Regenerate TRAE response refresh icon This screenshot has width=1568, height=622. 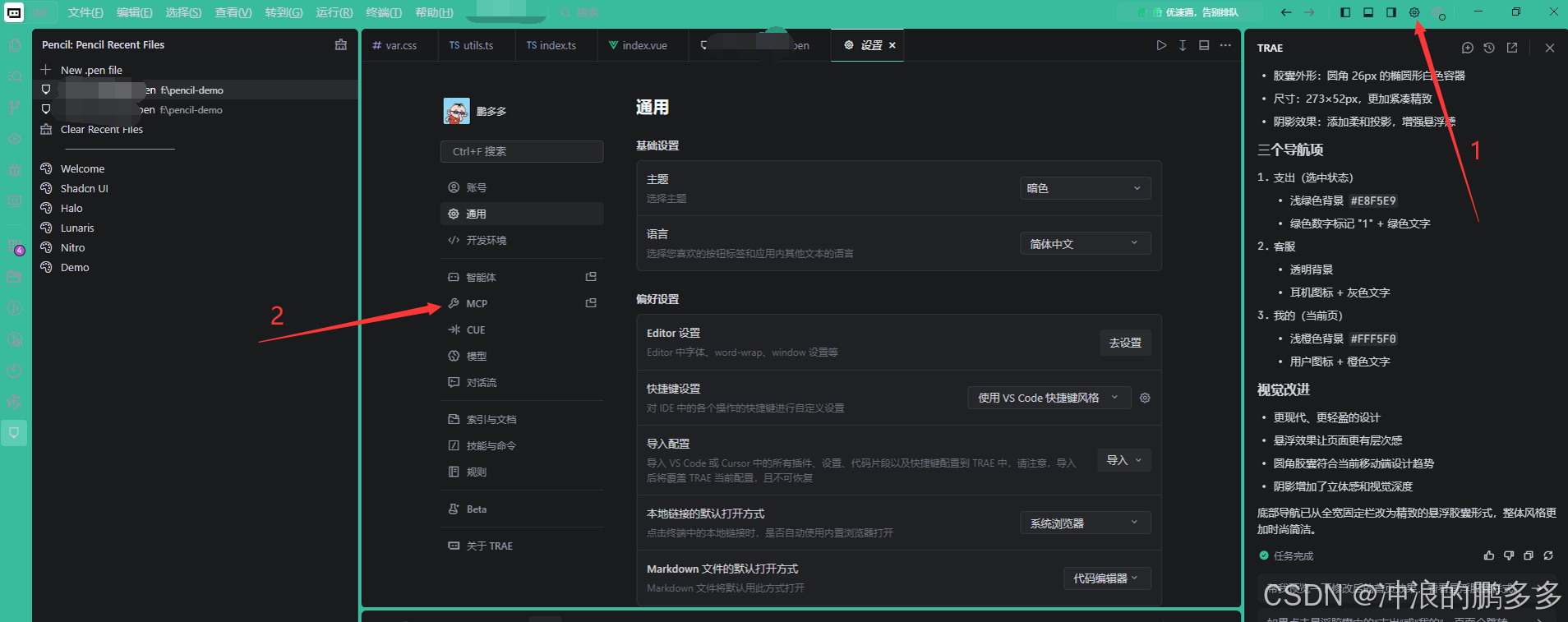(x=1548, y=555)
